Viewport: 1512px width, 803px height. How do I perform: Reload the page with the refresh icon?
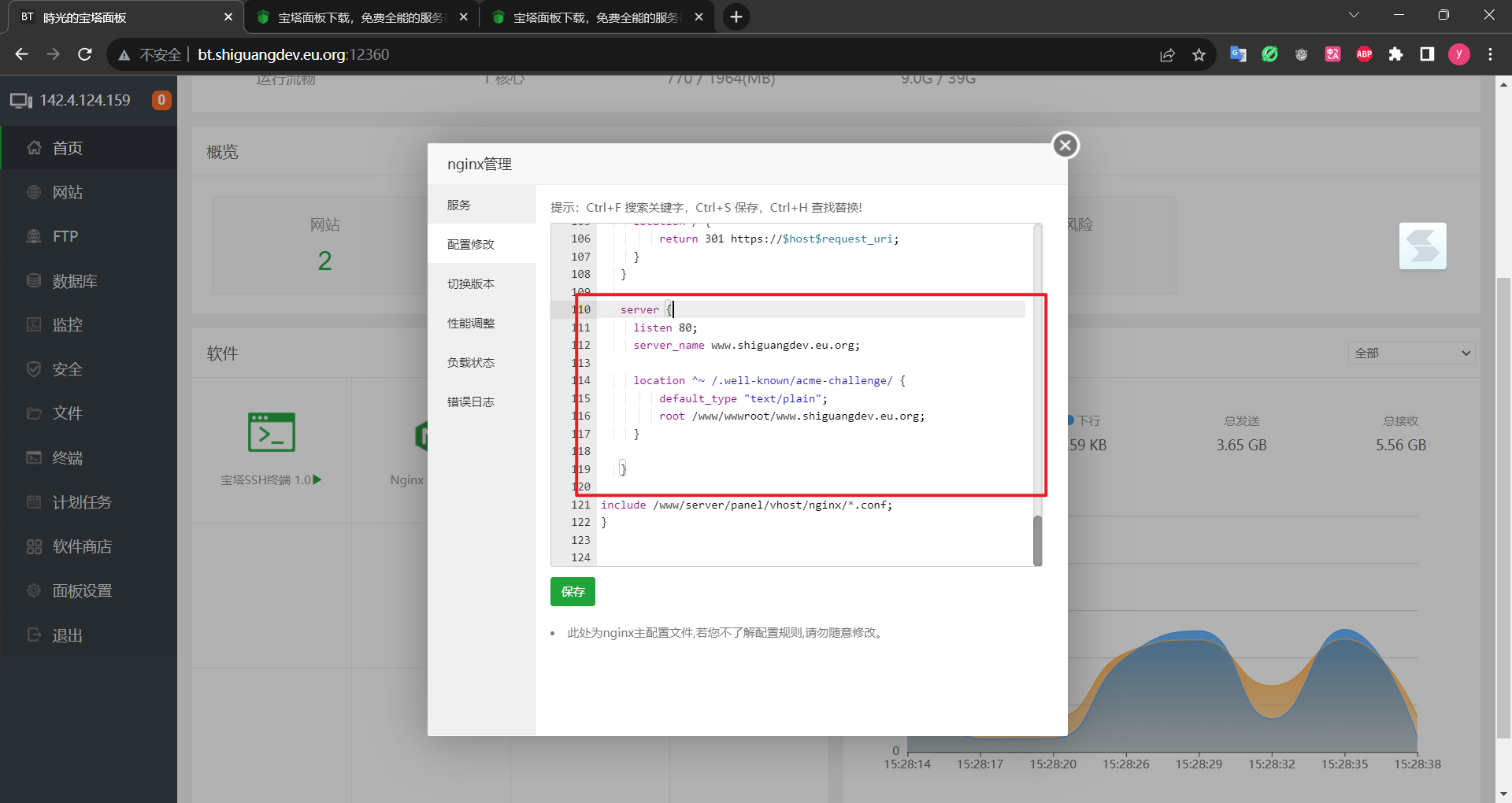click(x=85, y=54)
